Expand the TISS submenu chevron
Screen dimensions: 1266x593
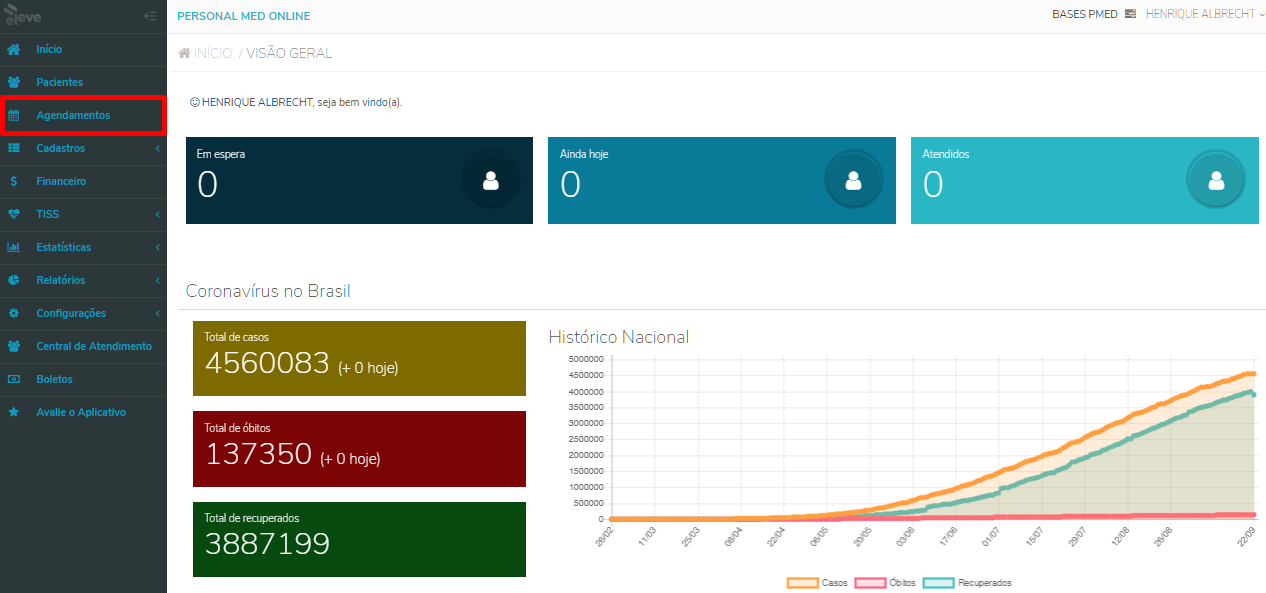coord(157,214)
